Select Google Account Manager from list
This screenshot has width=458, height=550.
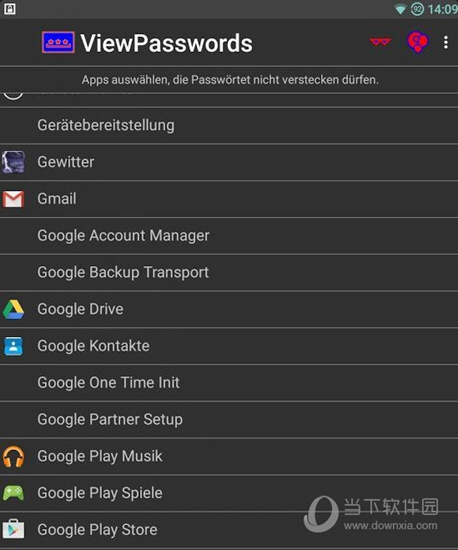[x=229, y=236]
